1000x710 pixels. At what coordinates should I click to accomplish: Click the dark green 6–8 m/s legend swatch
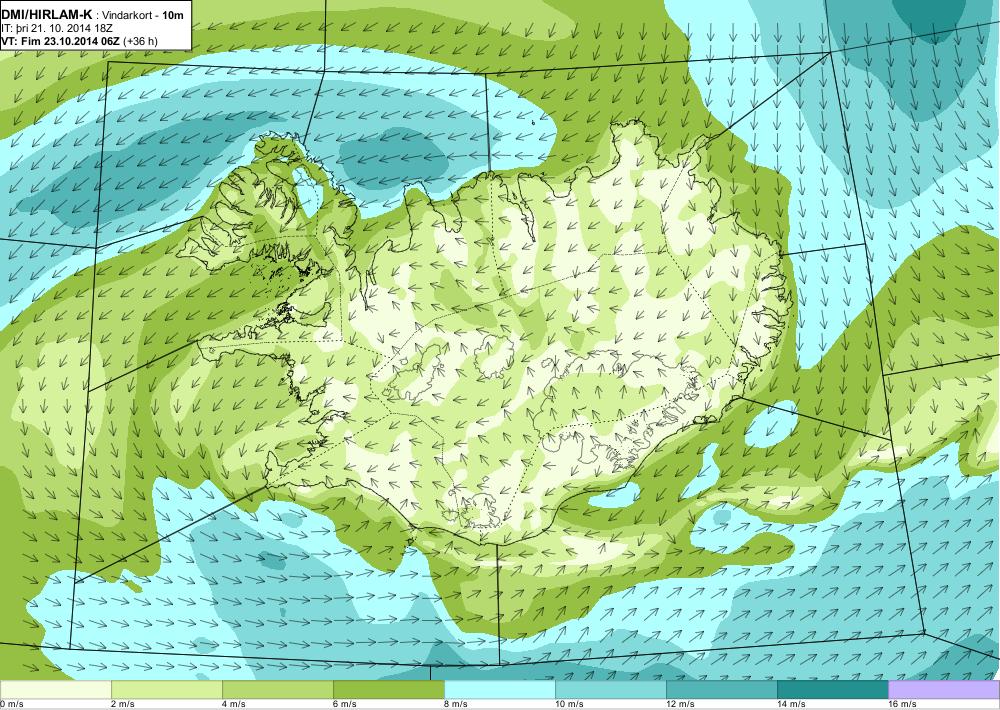[x=388, y=690]
